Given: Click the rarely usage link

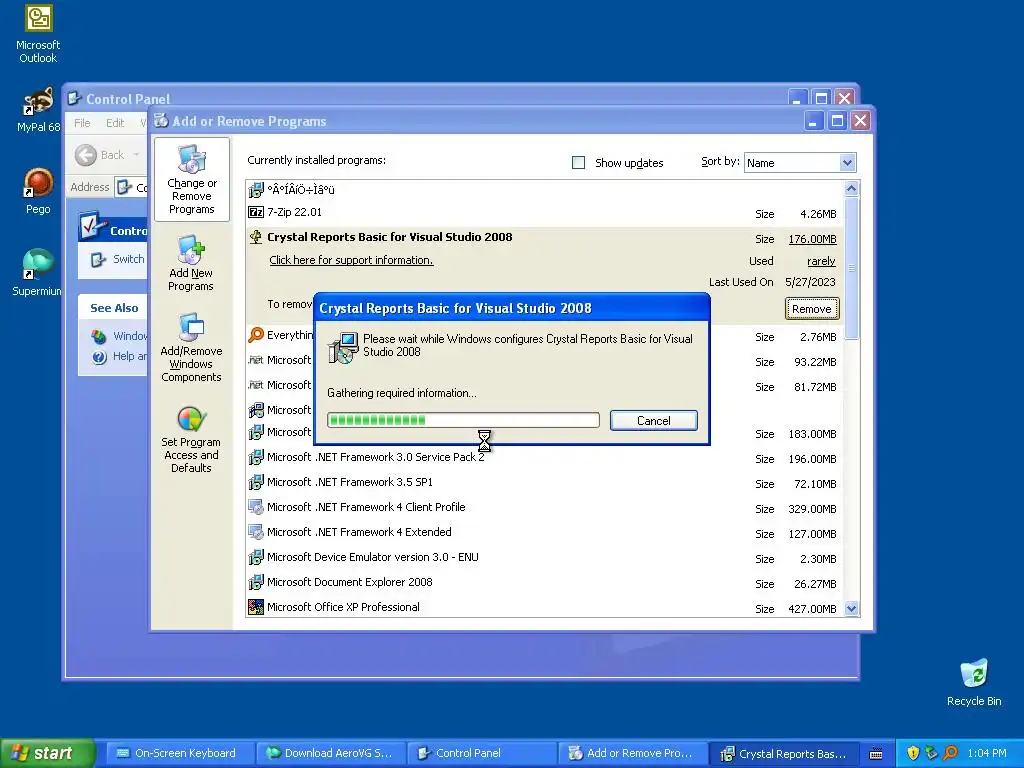Looking at the screenshot, I should [x=822, y=261].
